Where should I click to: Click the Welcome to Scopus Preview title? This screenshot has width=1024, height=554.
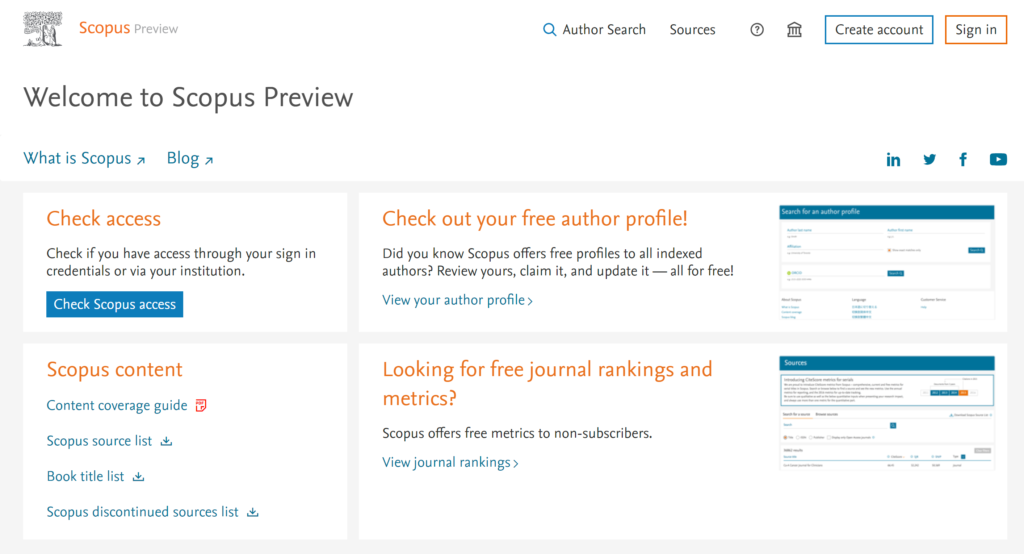(188, 98)
